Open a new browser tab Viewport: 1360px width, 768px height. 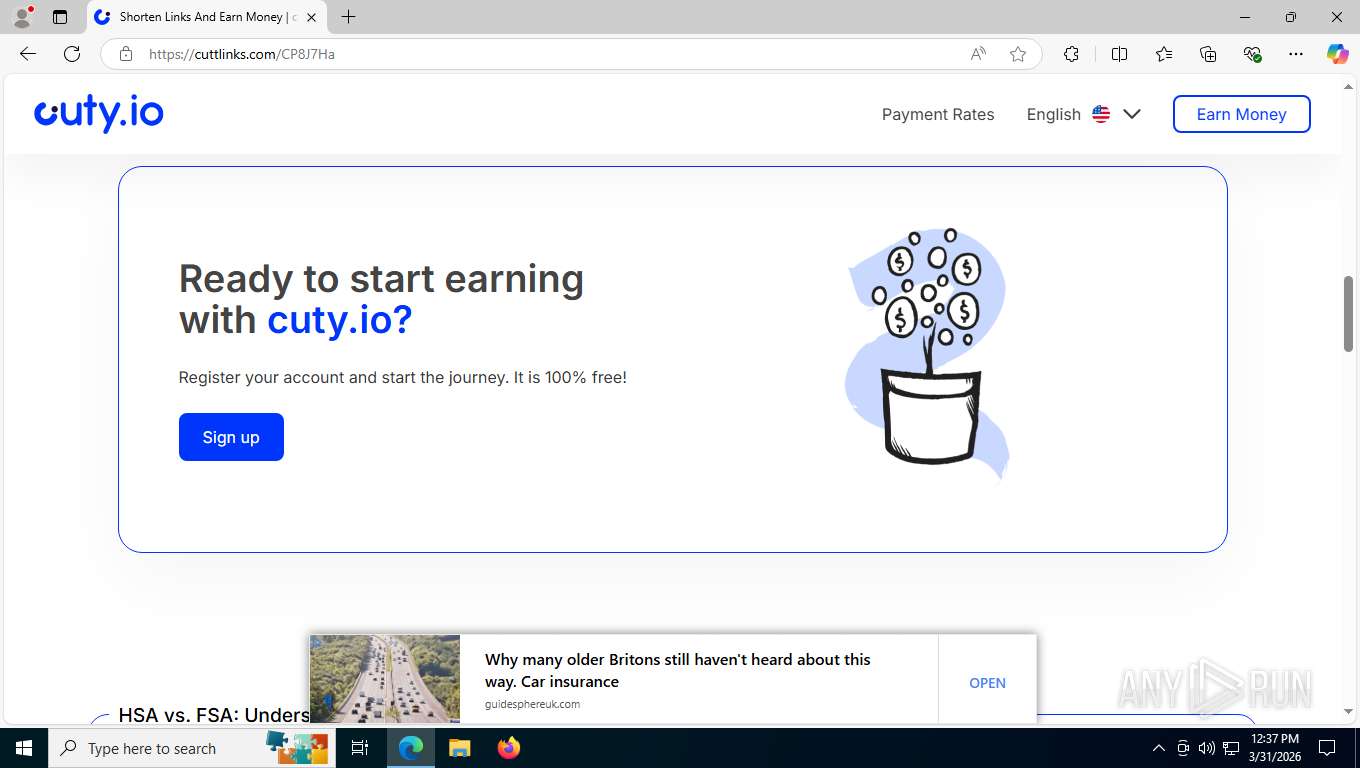[x=348, y=17]
